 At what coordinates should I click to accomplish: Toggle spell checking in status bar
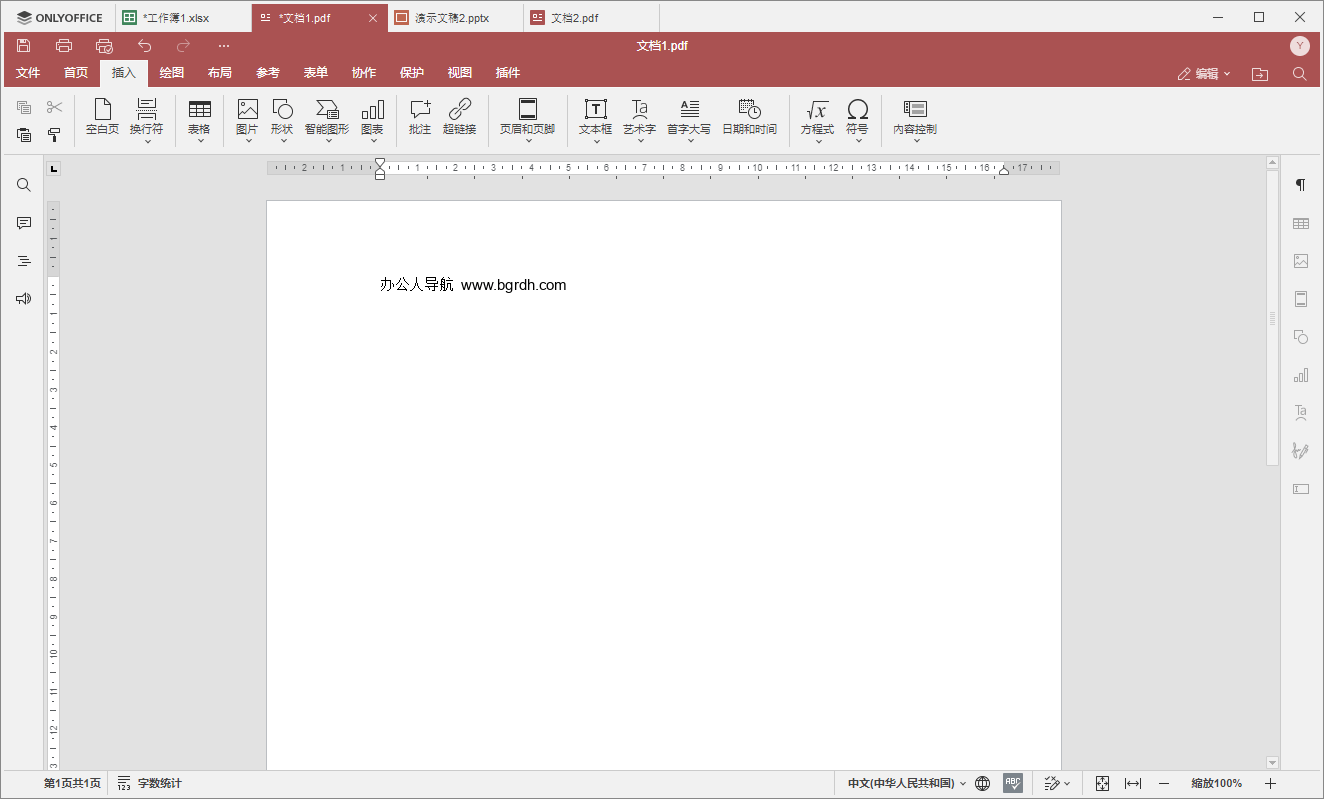1013,783
